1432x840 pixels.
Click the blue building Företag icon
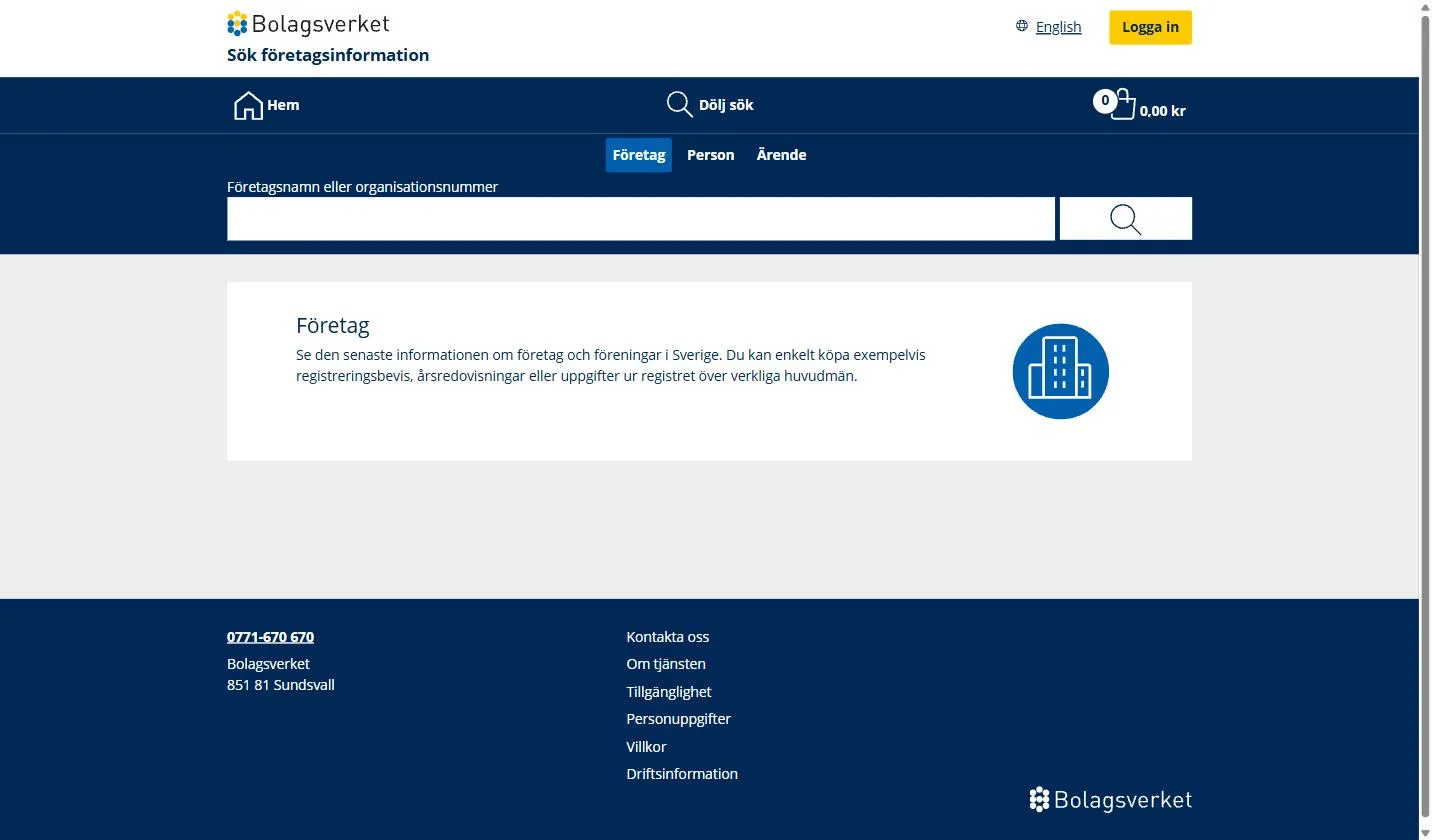[x=1061, y=371]
